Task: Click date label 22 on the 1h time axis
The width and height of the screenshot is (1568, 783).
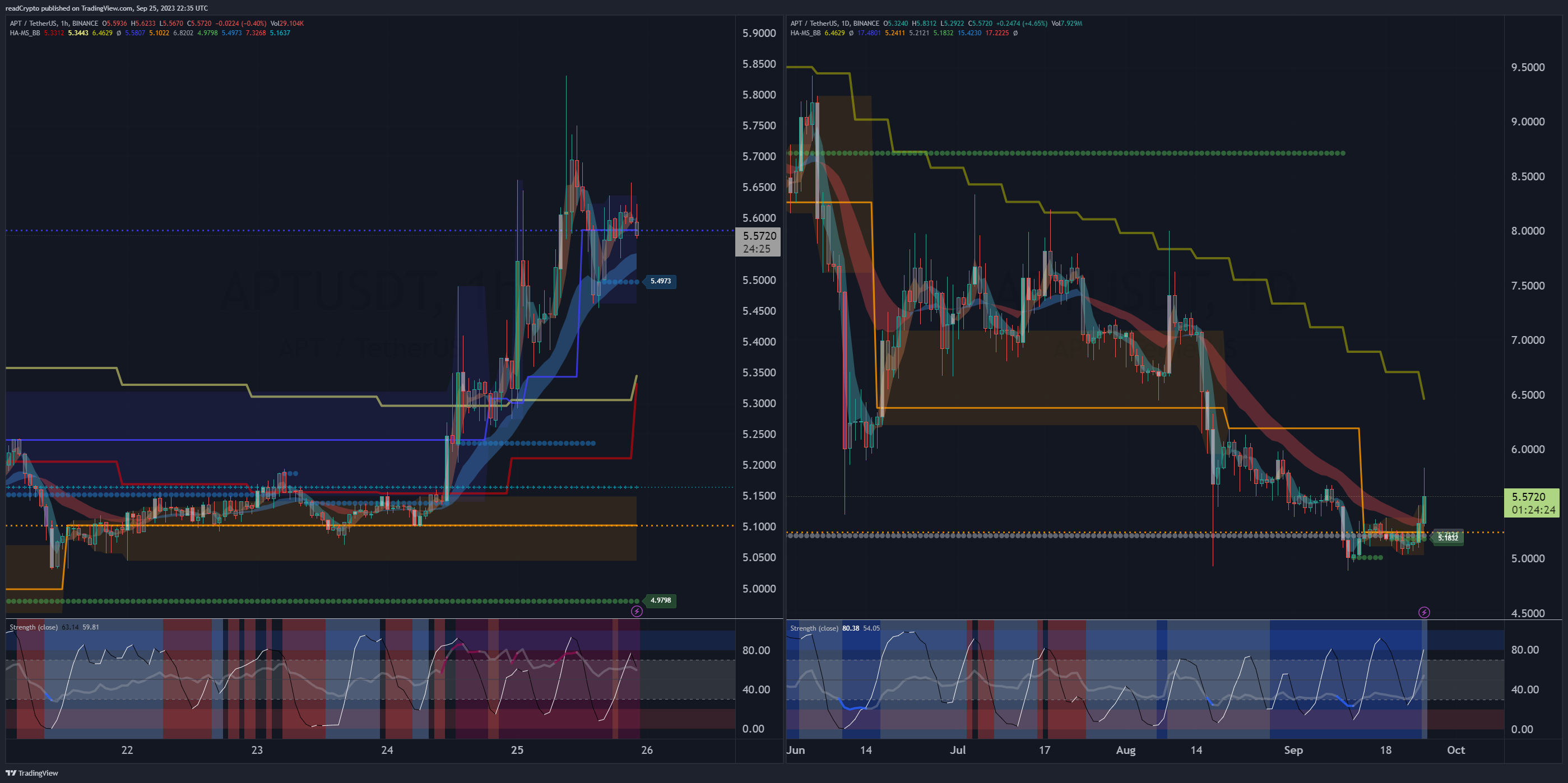Action: coord(127,749)
